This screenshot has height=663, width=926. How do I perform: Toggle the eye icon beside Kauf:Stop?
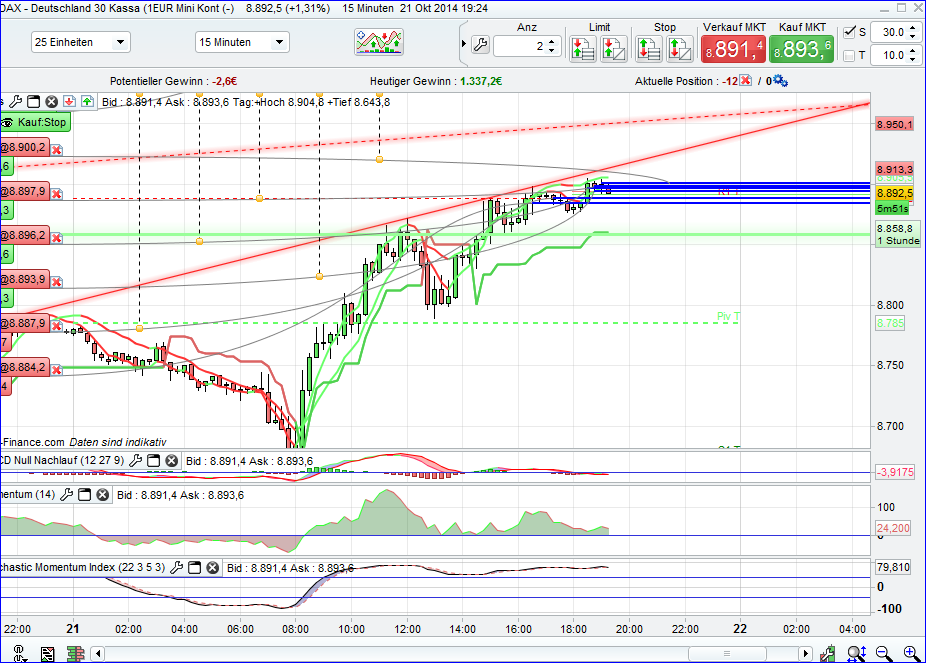5,121
